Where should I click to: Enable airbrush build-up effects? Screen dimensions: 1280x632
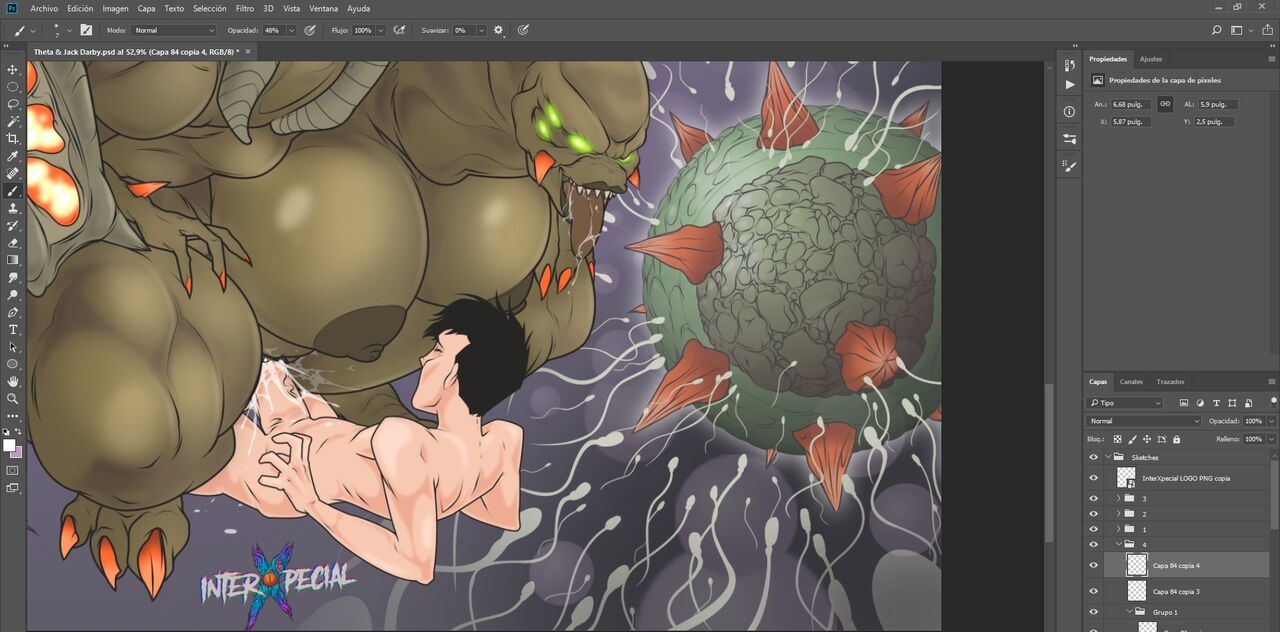[x=400, y=30]
